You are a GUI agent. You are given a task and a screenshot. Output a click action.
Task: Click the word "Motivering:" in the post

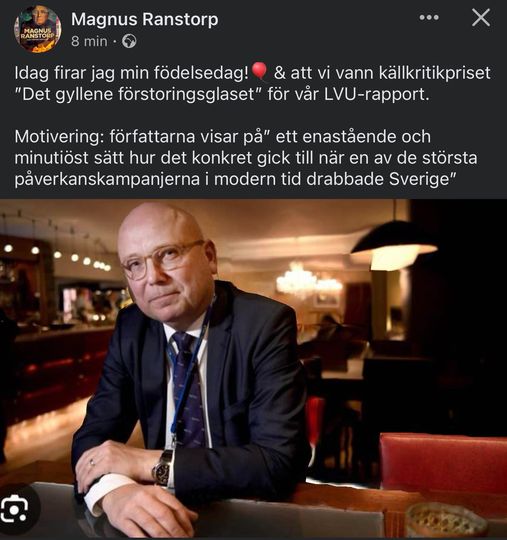[x=59, y=137]
